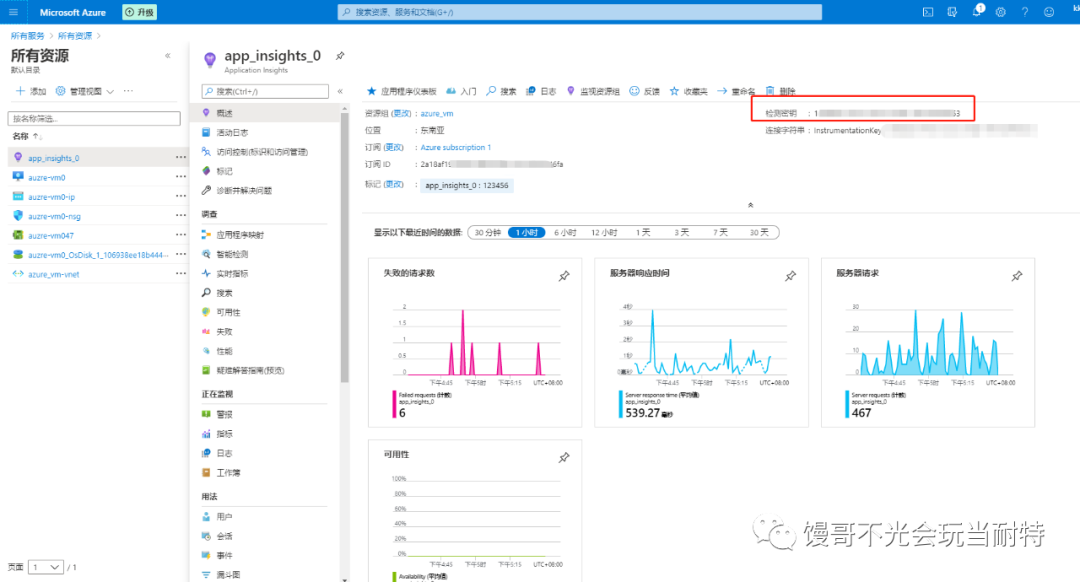Focus the 按名称筛选 filter field

click(94, 118)
